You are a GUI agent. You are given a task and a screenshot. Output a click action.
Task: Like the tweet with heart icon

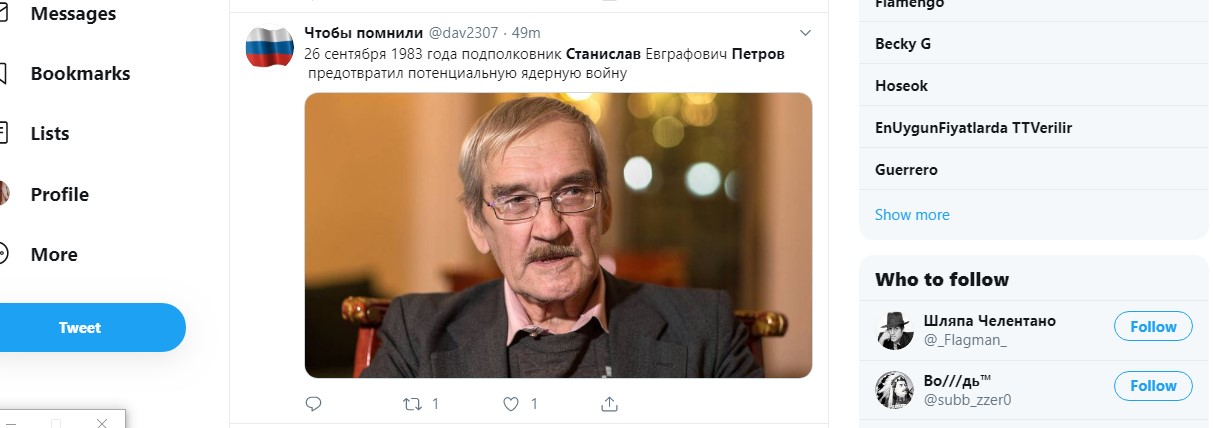[x=510, y=404]
